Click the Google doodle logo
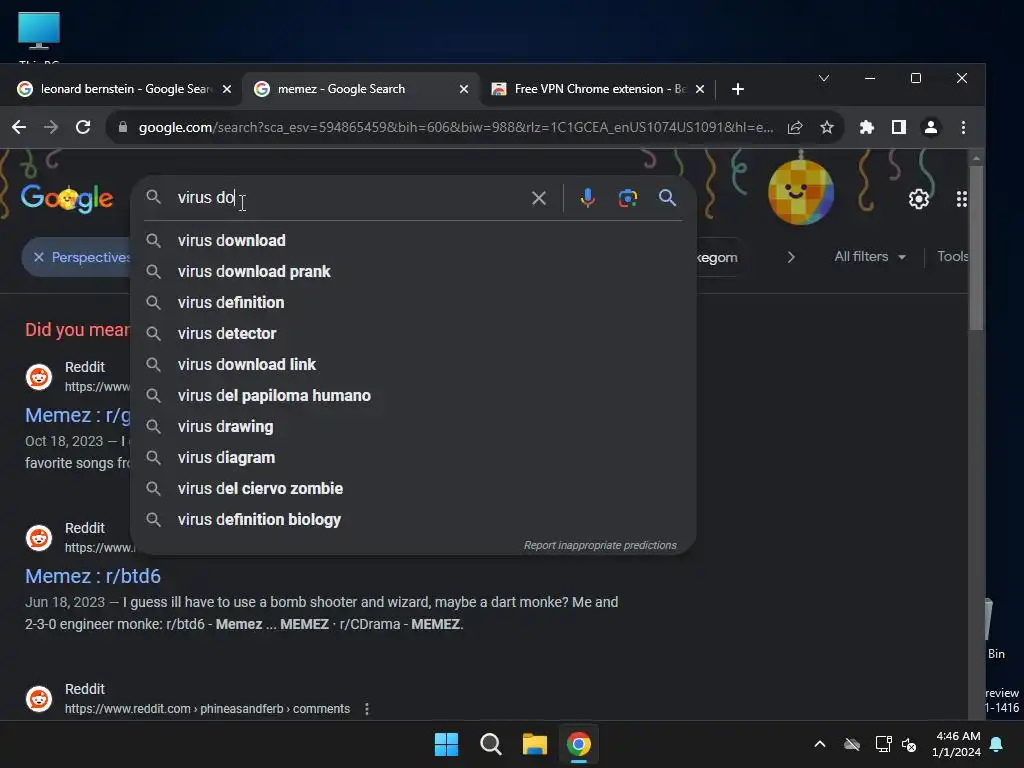The width and height of the screenshot is (1024, 768). [x=67, y=199]
